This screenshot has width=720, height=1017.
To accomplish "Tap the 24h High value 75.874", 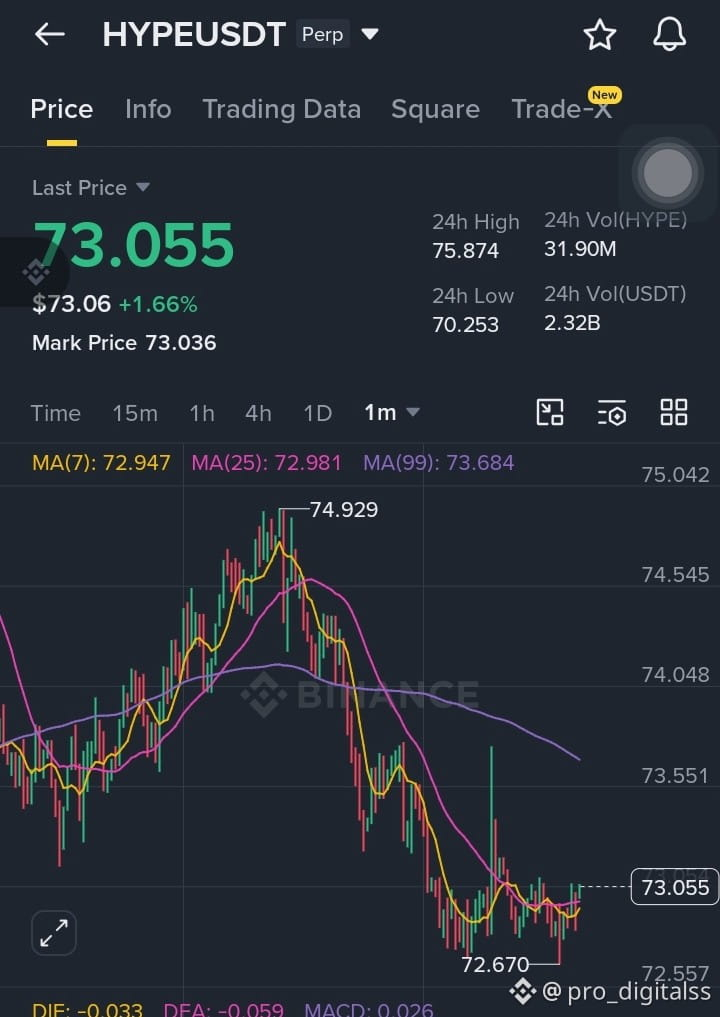I will point(466,250).
